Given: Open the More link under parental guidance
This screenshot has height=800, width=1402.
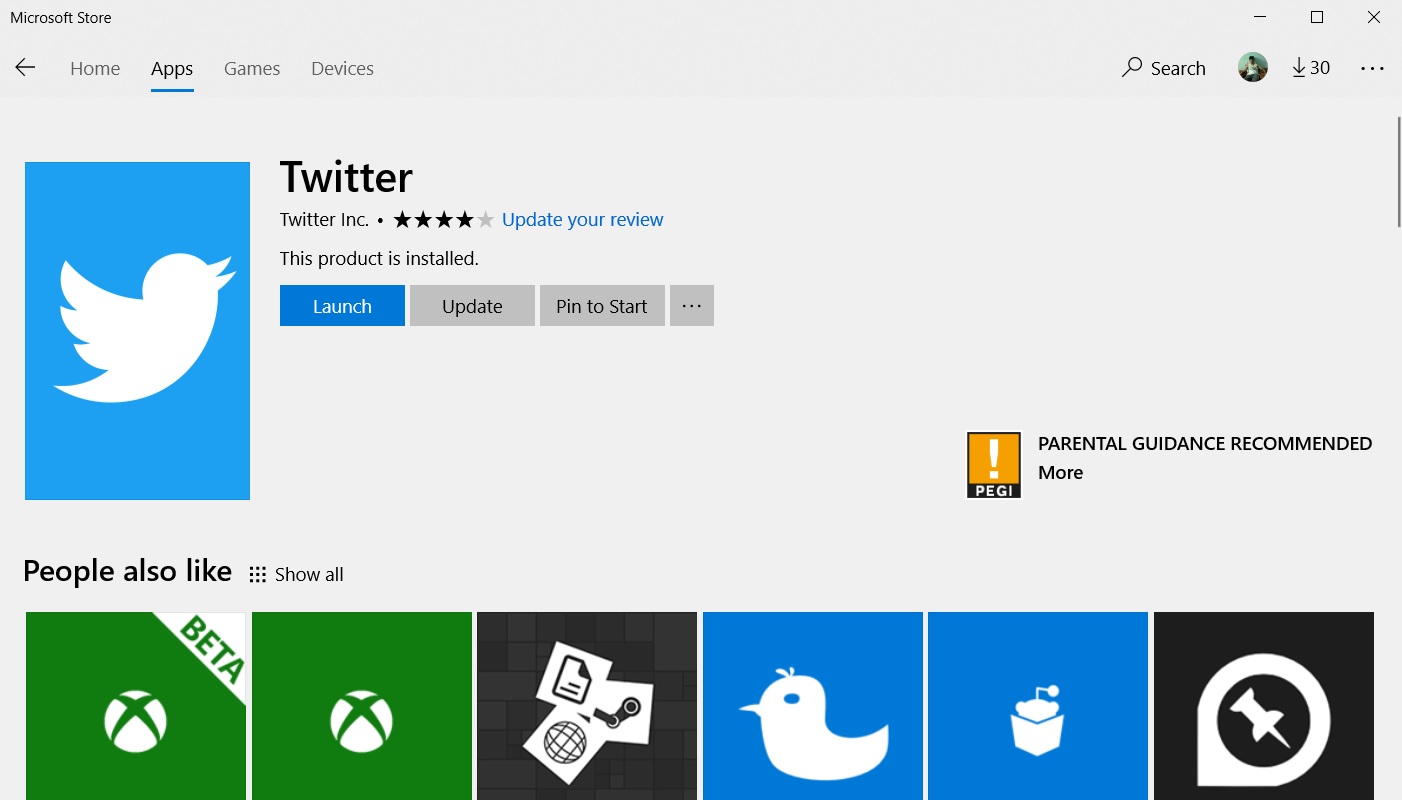Looking at the screenshot, I should coord(1060,473).
